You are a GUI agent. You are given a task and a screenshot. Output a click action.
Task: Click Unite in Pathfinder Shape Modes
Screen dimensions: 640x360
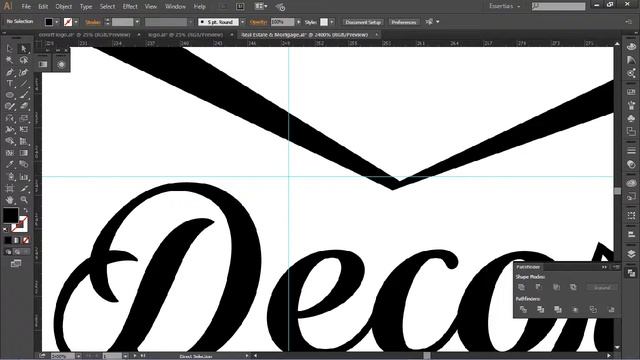pyautogui.click(x=522, y=287)
